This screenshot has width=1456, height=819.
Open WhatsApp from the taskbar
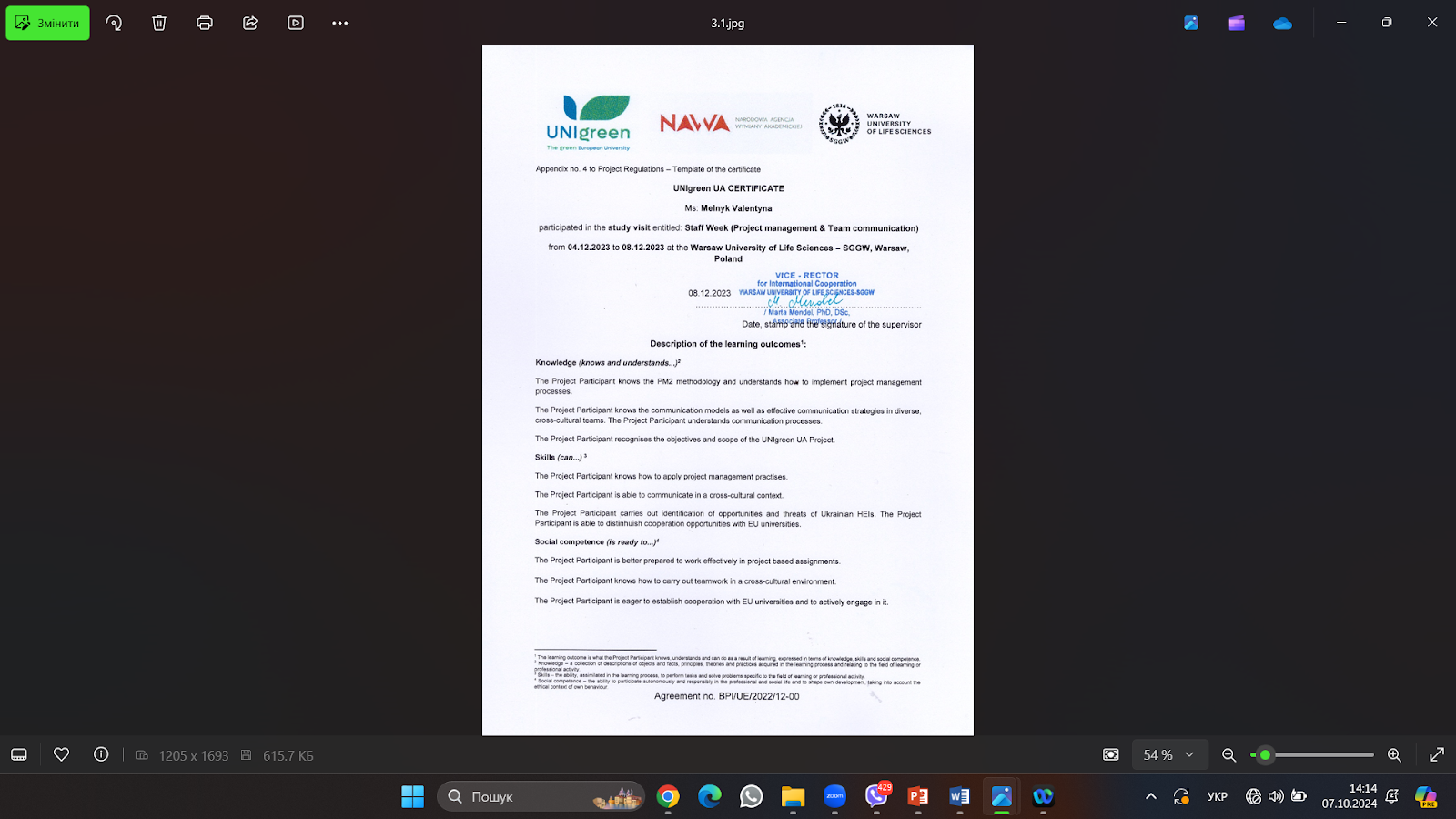pos(752,796)
